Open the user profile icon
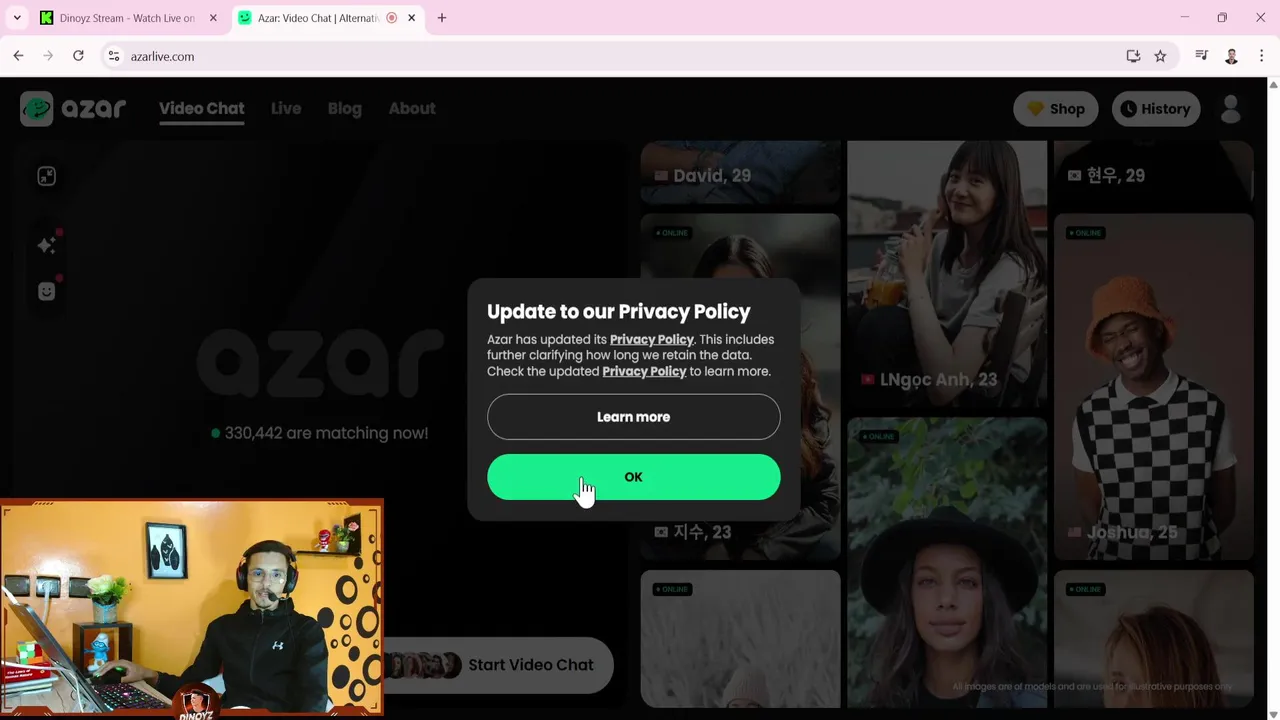 click(x=1231, y=109)
